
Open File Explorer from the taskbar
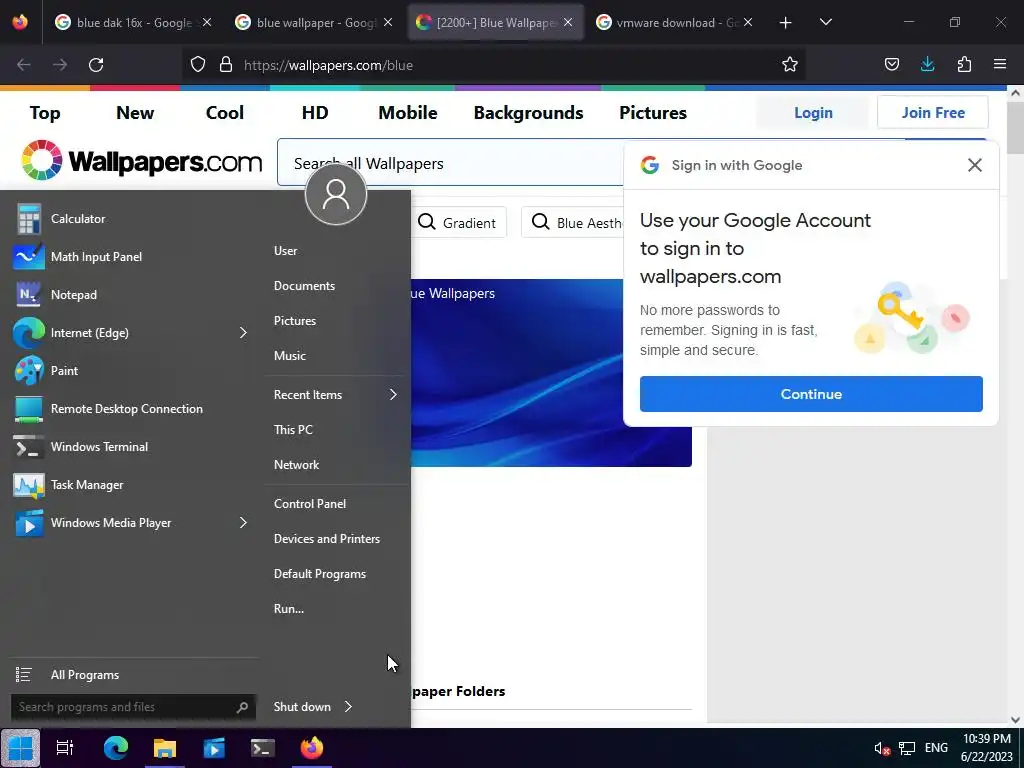click(165, 748)
